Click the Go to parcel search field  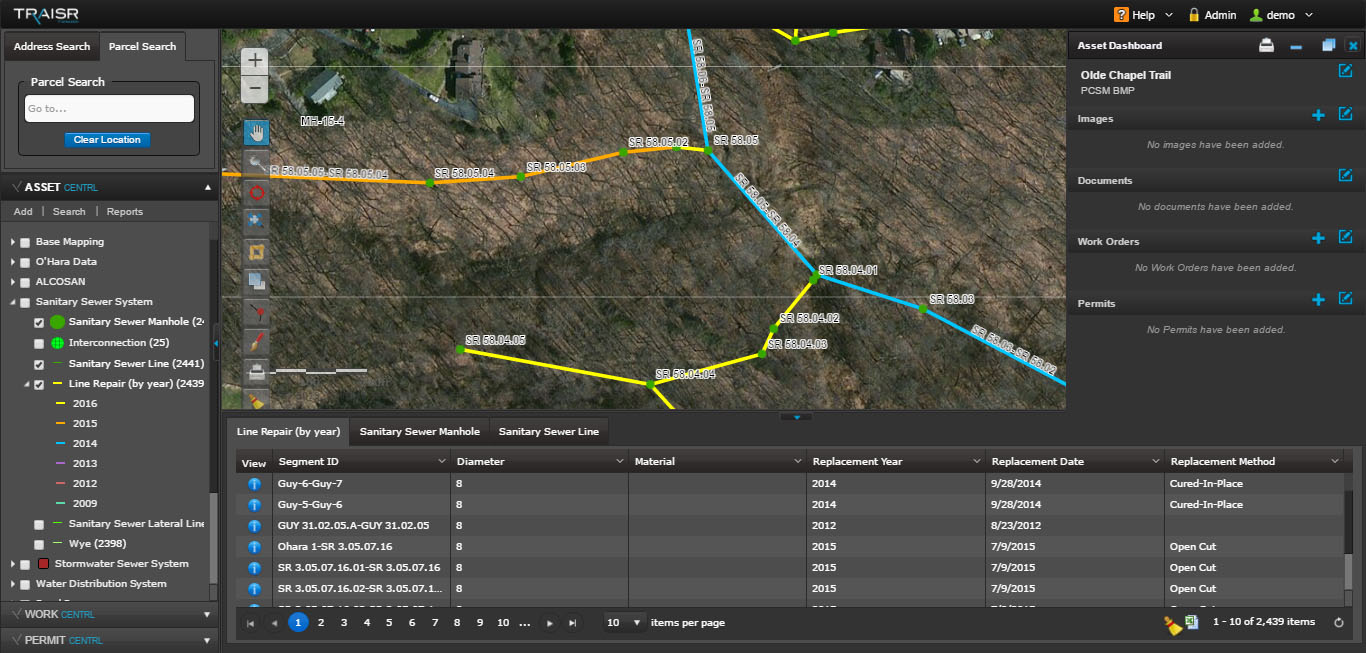[109, 109]
